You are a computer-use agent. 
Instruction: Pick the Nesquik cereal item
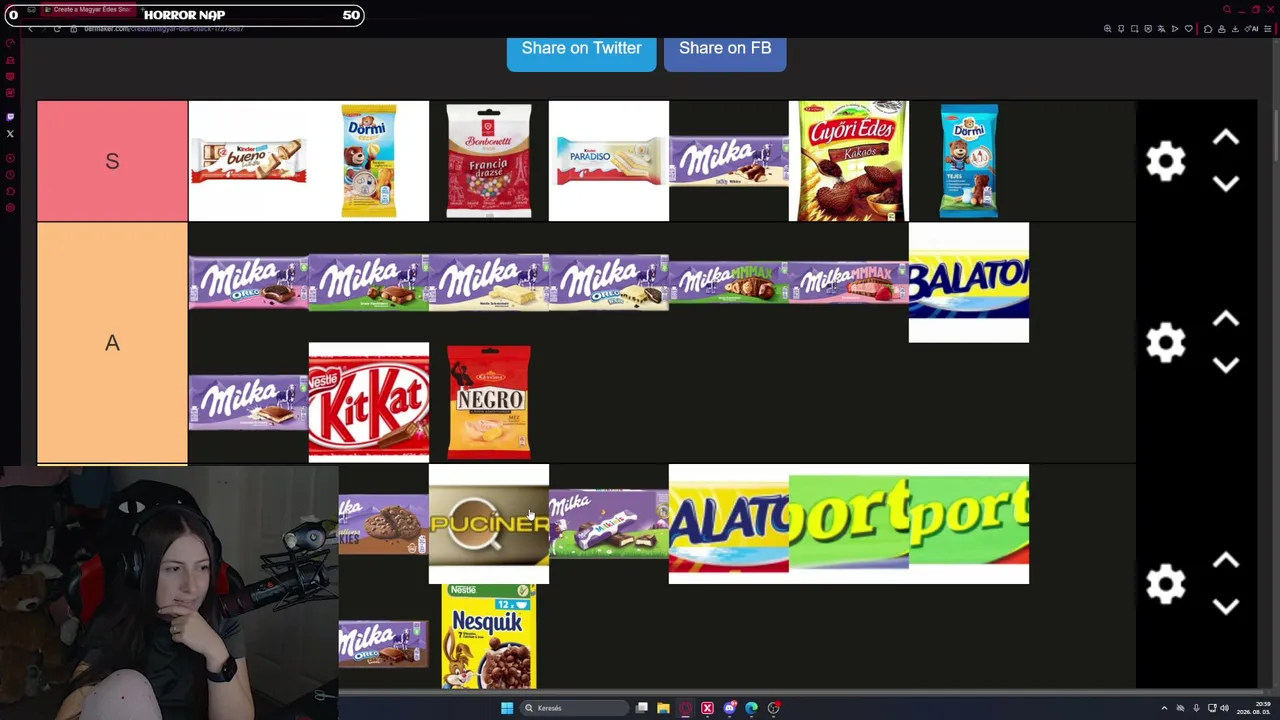point(489,637)
